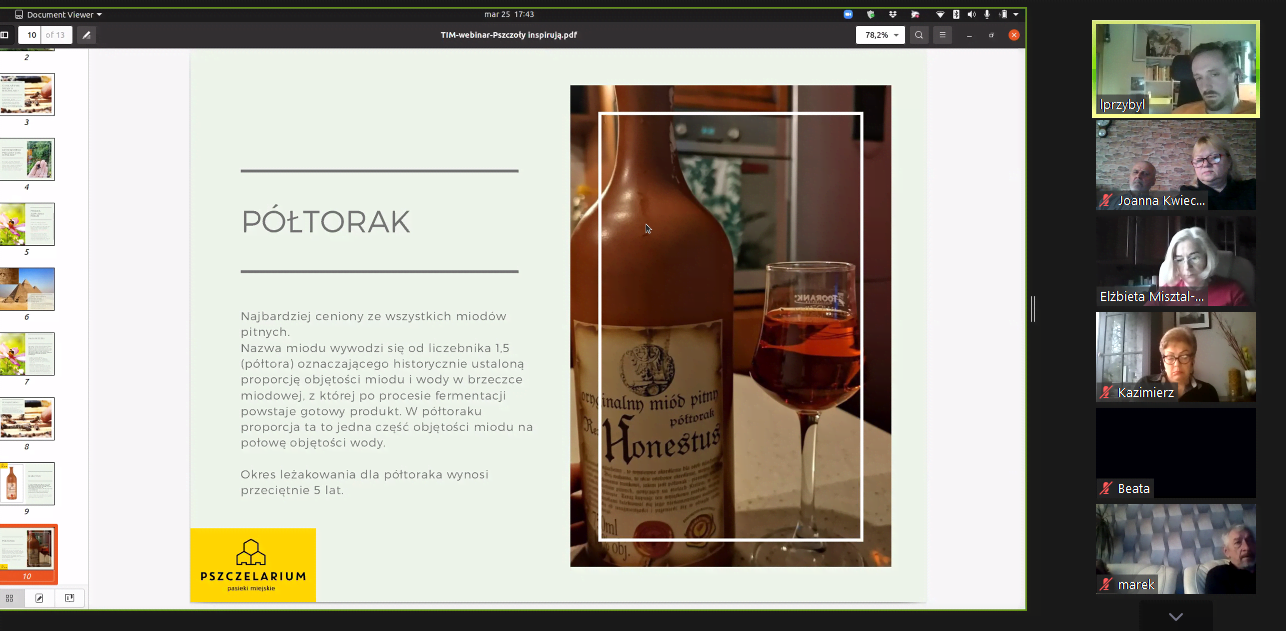The image size is (1286, 631).
Task: Select page 6 thumbnail with pyramids
Action: (x=27, y=289)
